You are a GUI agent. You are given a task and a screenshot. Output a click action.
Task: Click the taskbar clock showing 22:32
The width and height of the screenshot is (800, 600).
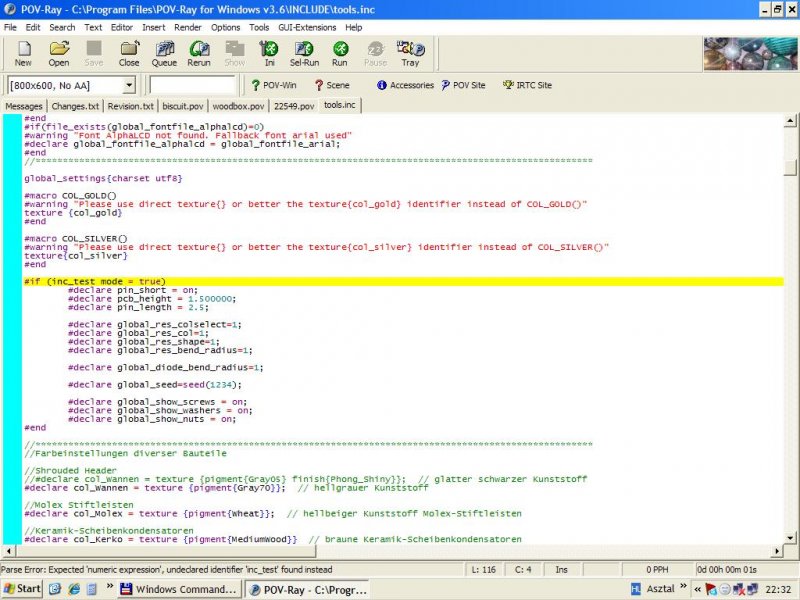pyautogui.click(x=778, y=589)
